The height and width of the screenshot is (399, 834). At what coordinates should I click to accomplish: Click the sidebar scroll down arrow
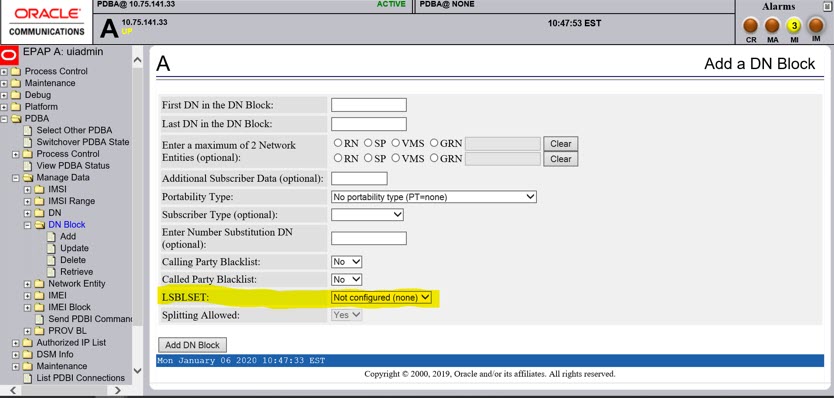(x=137, y=371)
